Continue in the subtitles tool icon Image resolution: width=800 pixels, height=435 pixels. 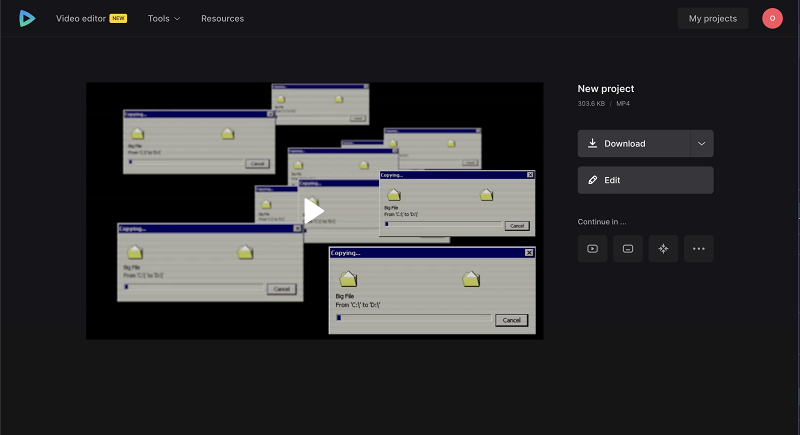(x=628, y=249)
